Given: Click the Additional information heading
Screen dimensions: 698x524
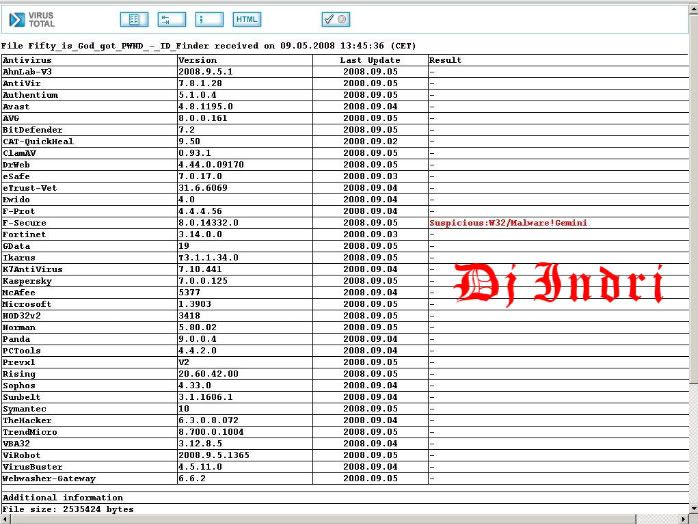Looking at the screenshot, I should click(63, 497).
